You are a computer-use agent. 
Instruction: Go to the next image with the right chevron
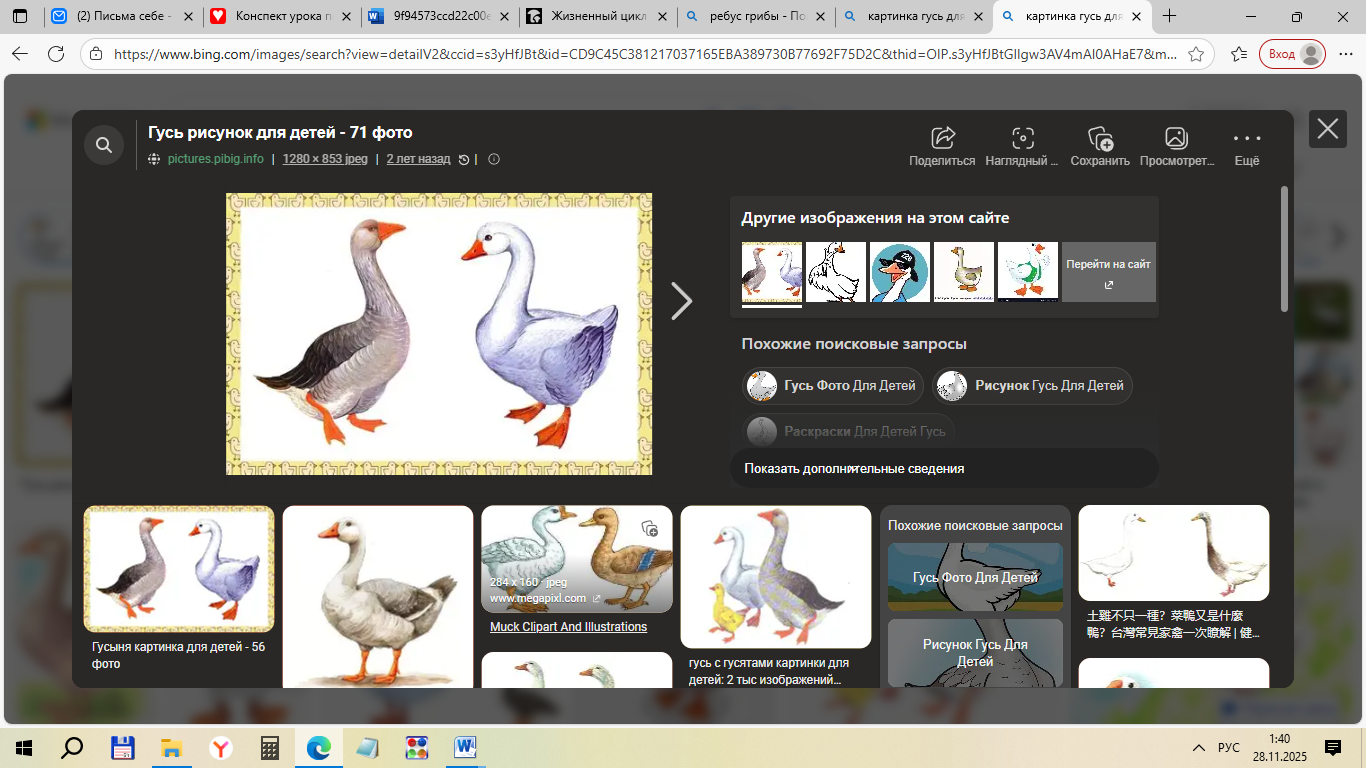click(x=681, y=300)
